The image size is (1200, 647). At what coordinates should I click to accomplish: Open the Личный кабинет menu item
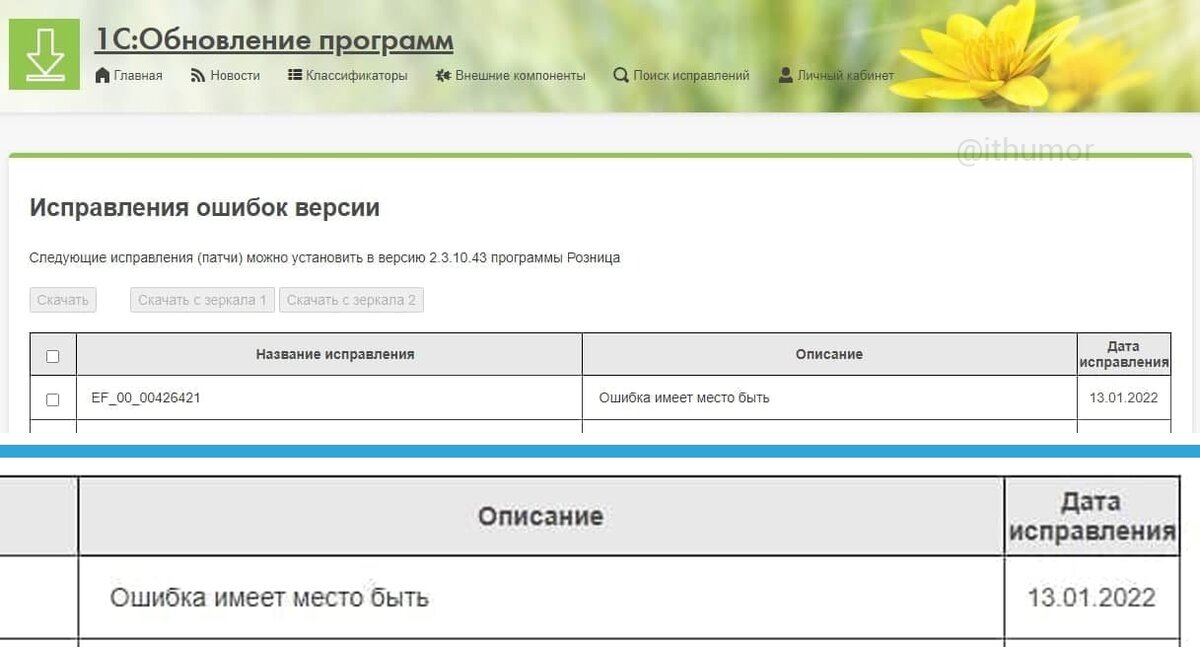pyautogui.click(x=846, y=75)
